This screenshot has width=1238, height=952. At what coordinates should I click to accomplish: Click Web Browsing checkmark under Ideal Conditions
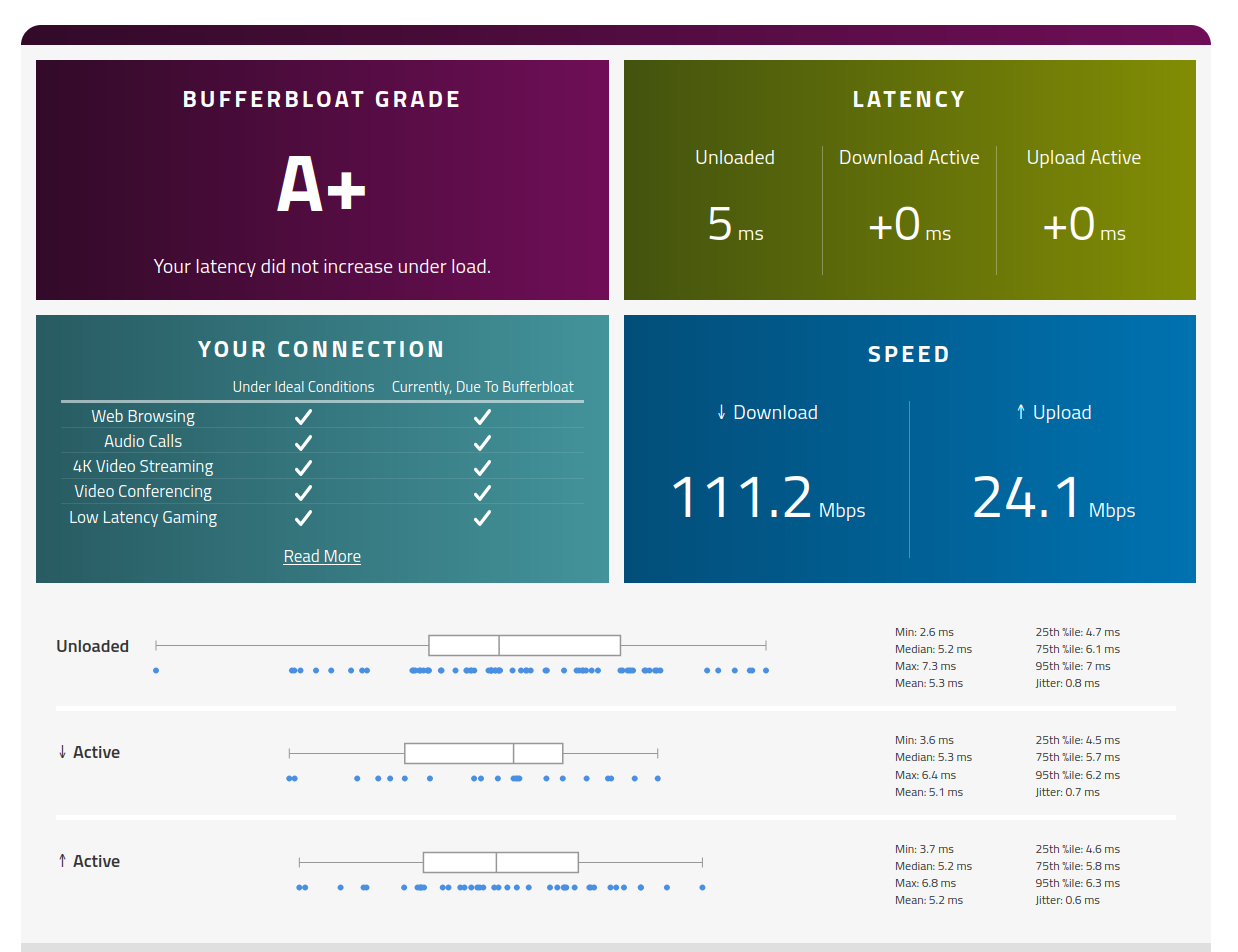[304, 416]
